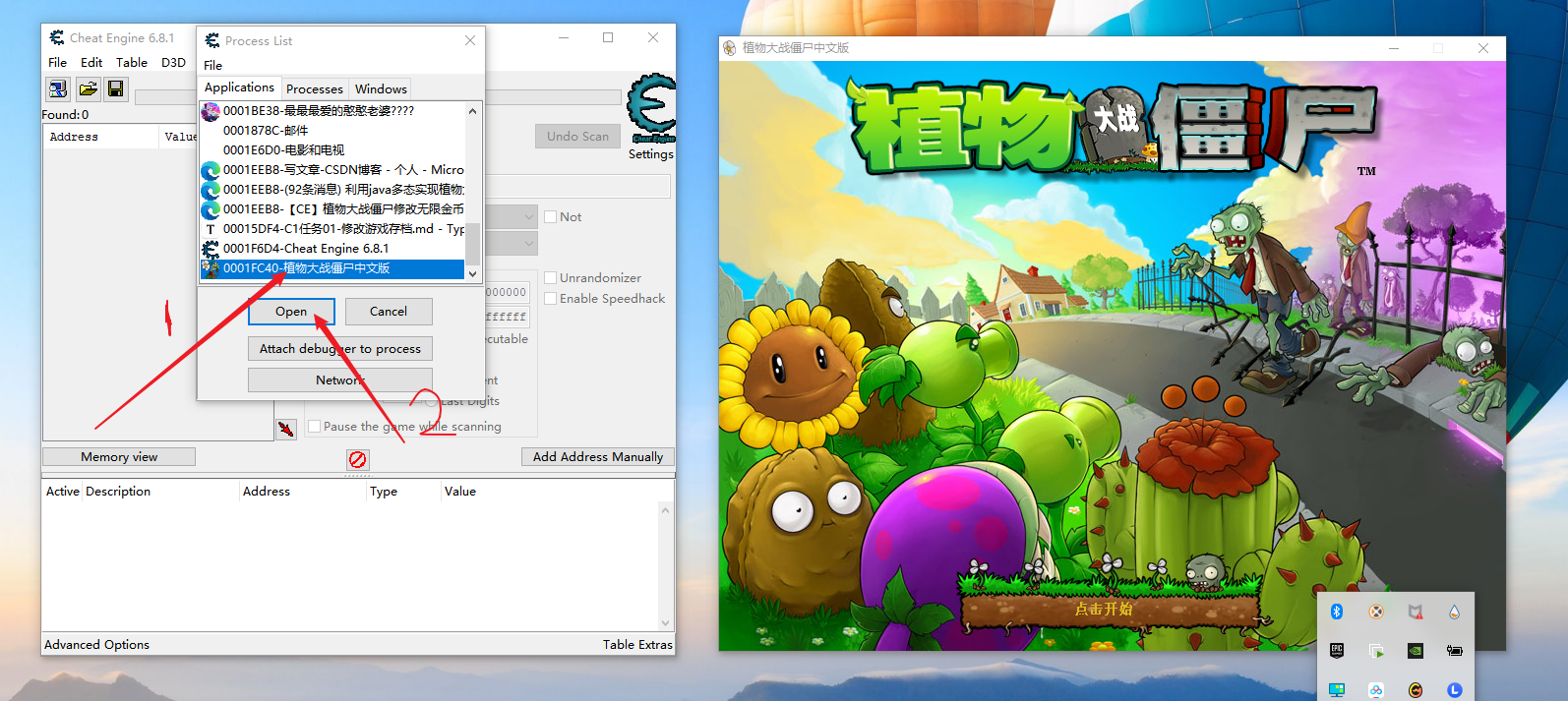This screenshot has height=701, width=1568.
Task: Switch to the Processes tab
Action: (315, 88)
